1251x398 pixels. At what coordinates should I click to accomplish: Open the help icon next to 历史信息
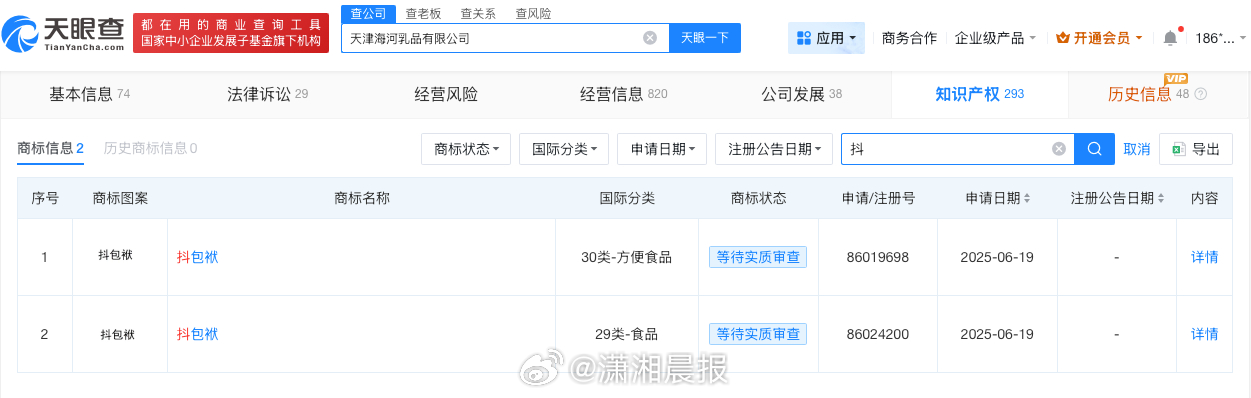click(x=1201, y=94)
